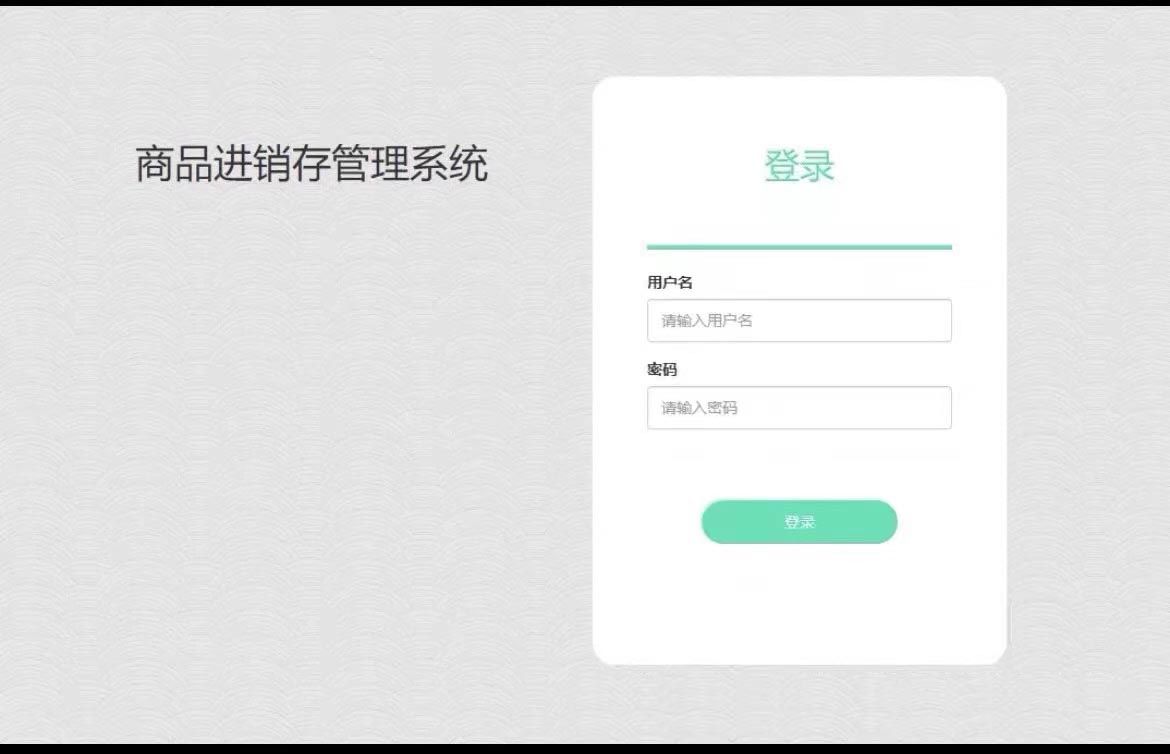Screen dimensions: 1170x754
Task: Focus the 密码 input field
Action: click(799, 408)
